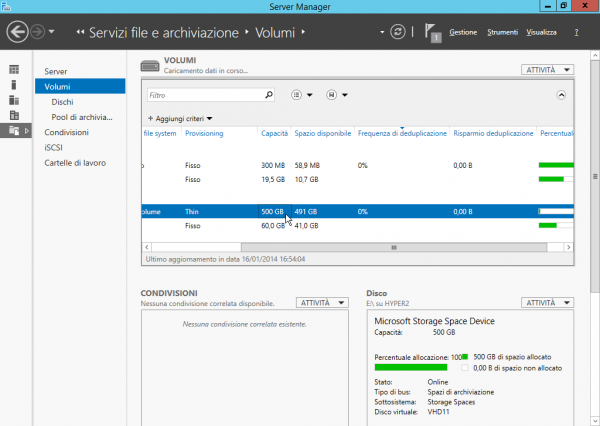Open the Visualizza menu
Viewport: 600px width, 426px height.
pyautogui.click(x=541, y=32)
